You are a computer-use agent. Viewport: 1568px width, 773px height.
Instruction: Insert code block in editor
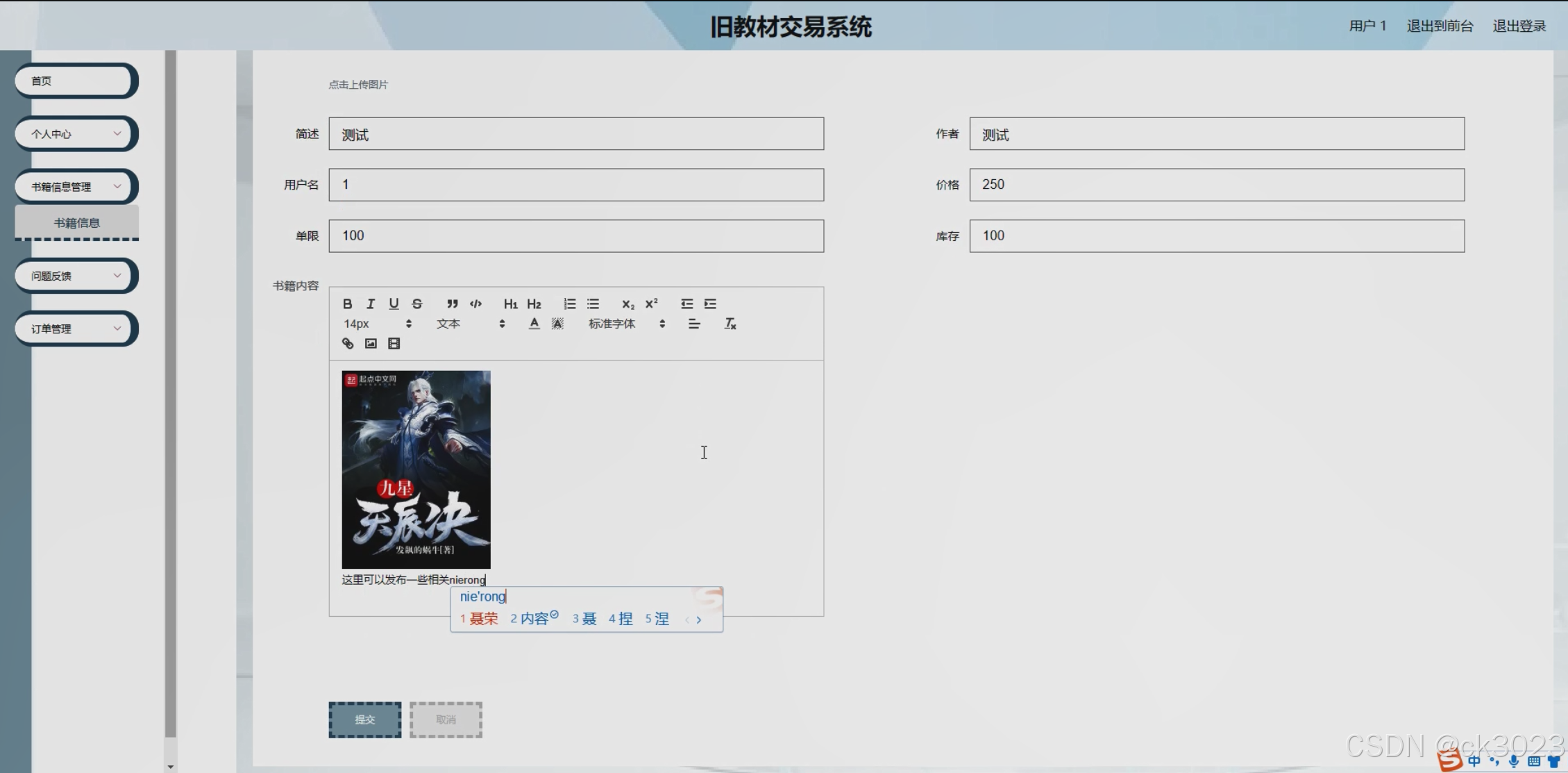[x=475, y=304]
